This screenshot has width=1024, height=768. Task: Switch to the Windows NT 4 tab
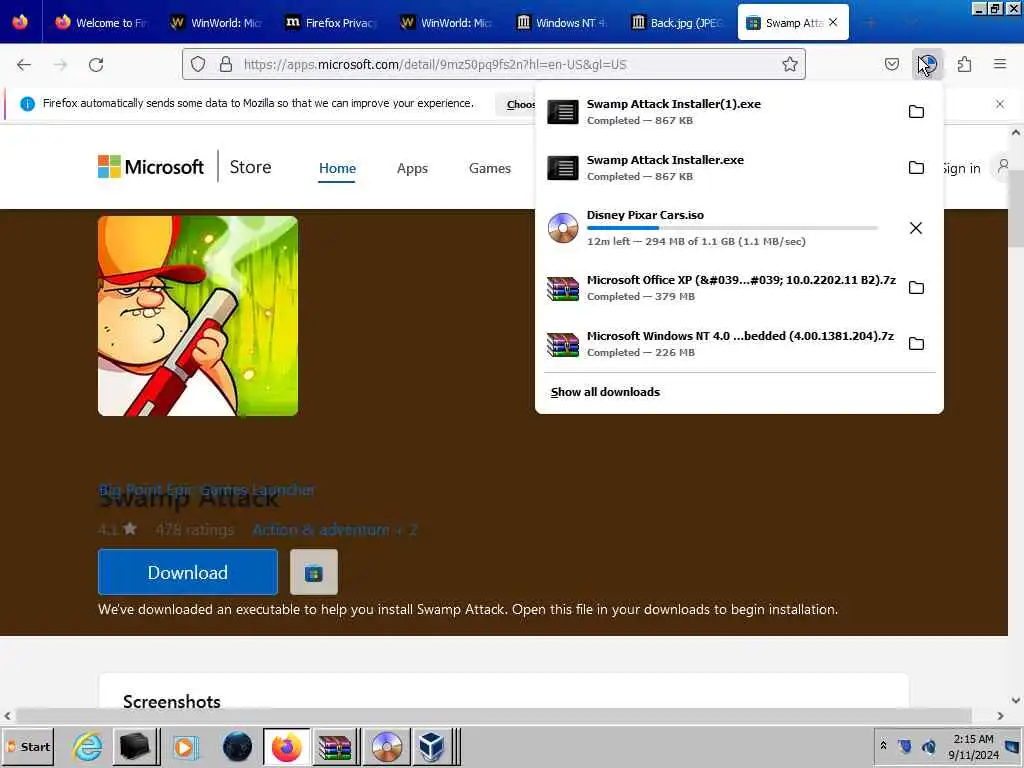[561, 23]
